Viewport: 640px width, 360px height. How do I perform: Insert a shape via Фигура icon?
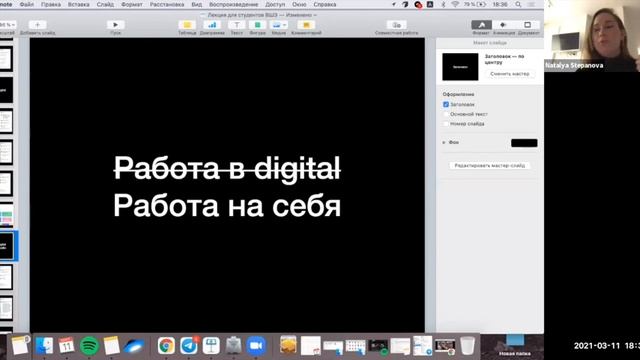click(x=258, y=25)
